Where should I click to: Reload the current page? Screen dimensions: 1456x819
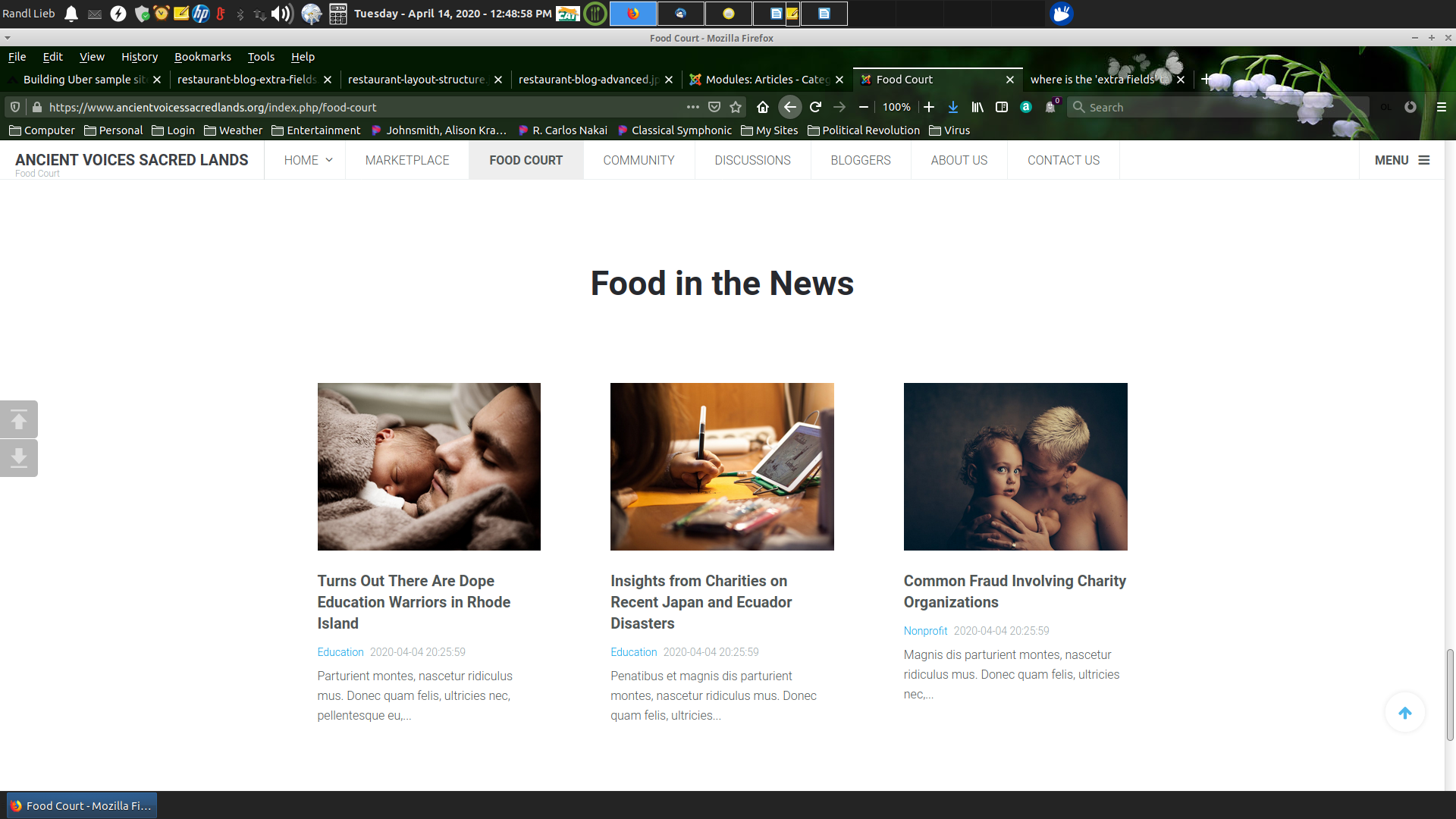point(815,107)
